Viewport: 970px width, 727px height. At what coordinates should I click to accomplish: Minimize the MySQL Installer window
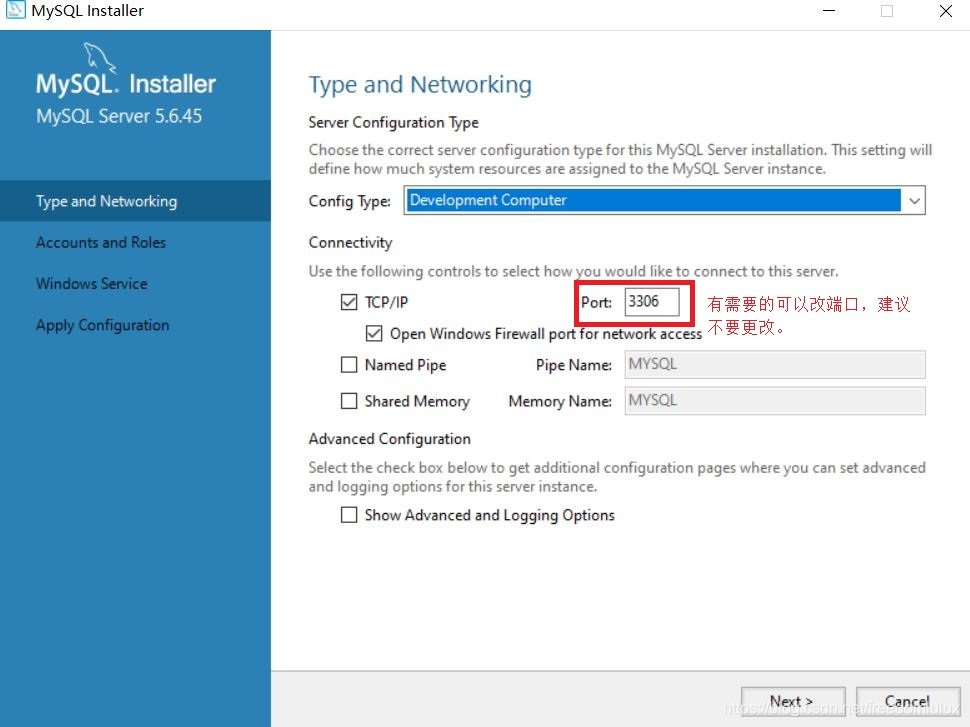pyautogui.click(x=829, y=11)
